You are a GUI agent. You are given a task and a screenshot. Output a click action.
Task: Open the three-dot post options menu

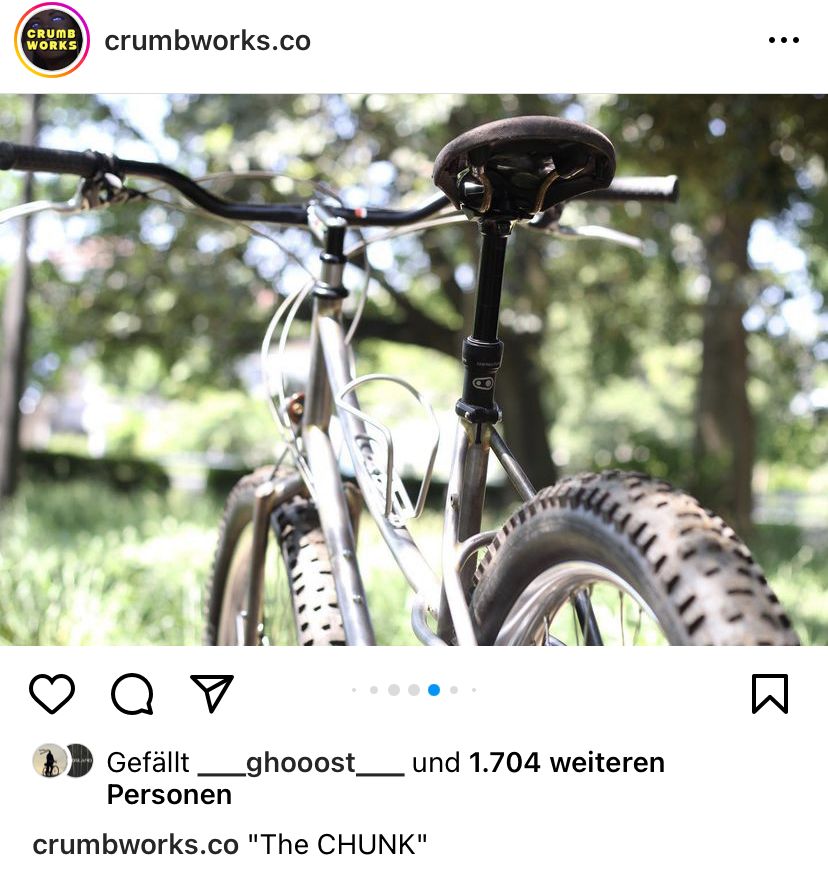pyautogui.click(x=783, y=40)
